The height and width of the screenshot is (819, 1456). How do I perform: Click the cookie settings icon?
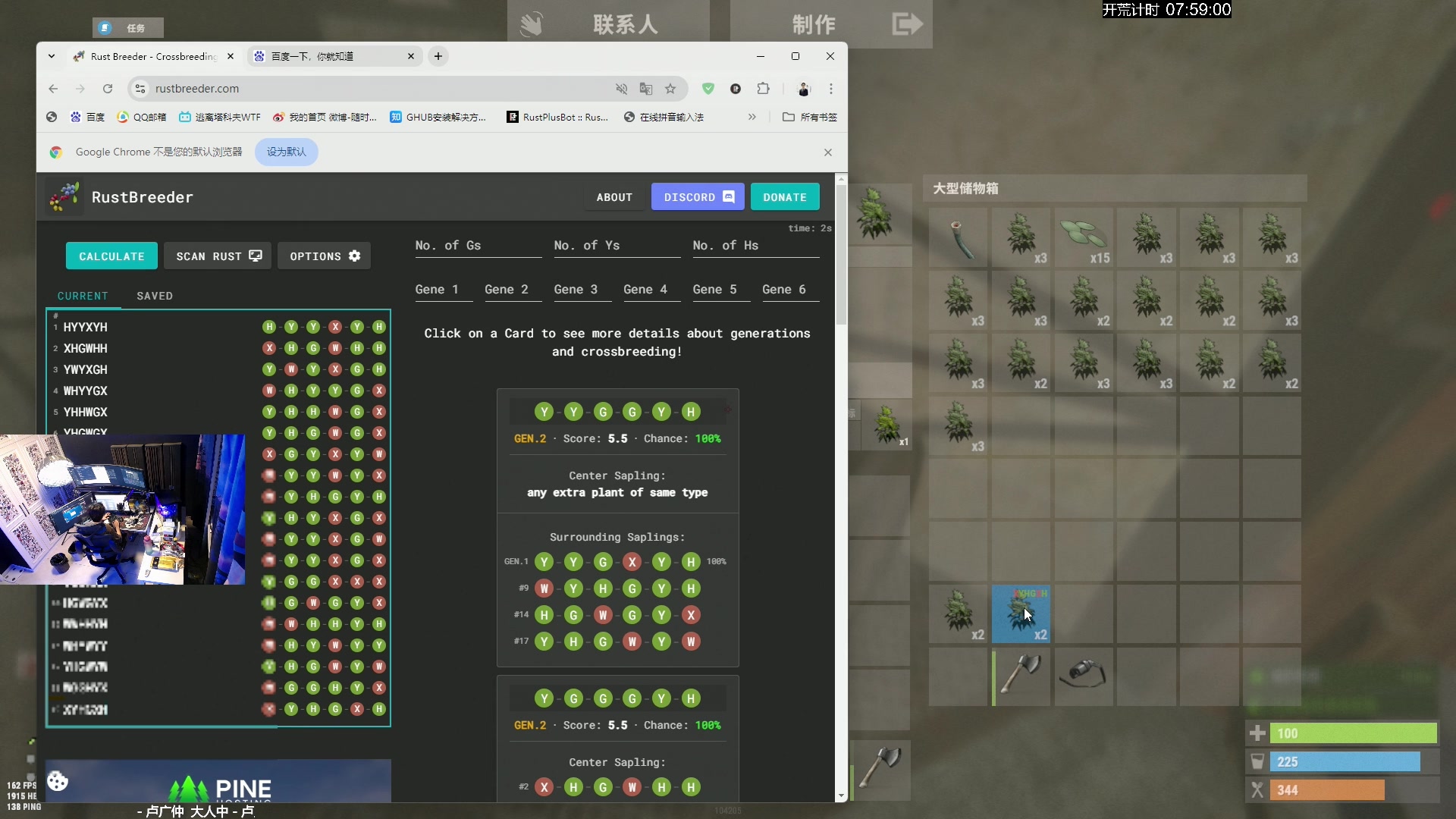[x=58, y=781]
